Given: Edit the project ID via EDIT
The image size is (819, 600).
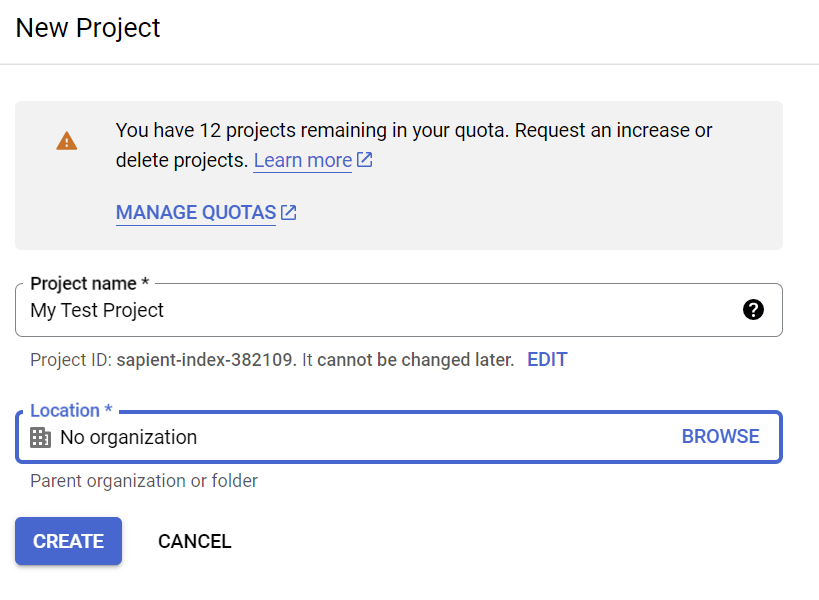Looking at the screenshot, I should (x=547, y=359).
